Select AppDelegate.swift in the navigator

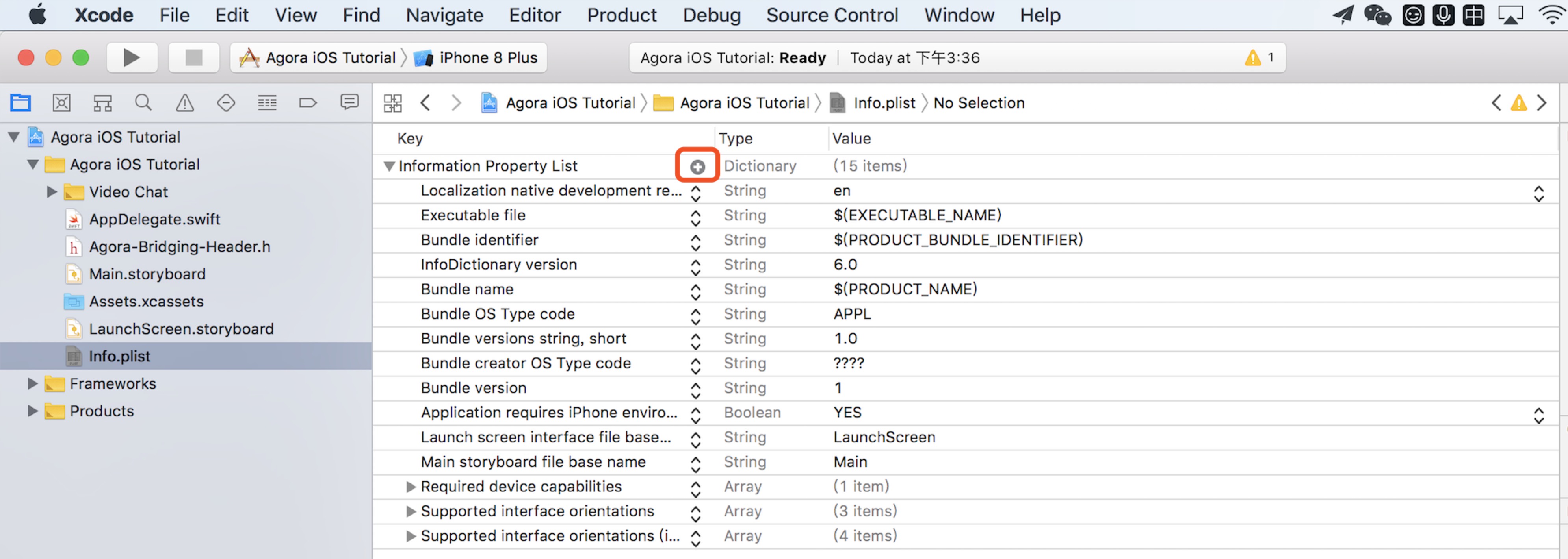(154, 219)
